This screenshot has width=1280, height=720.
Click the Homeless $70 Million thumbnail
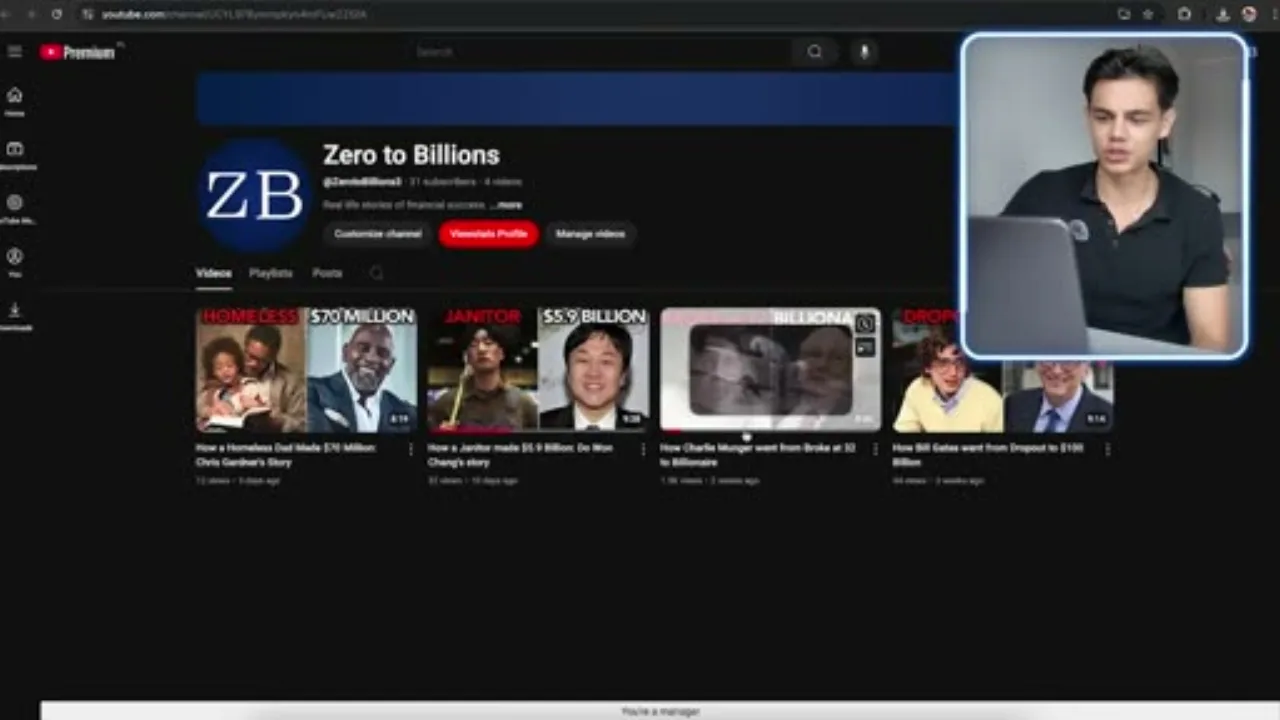[306, 370]
